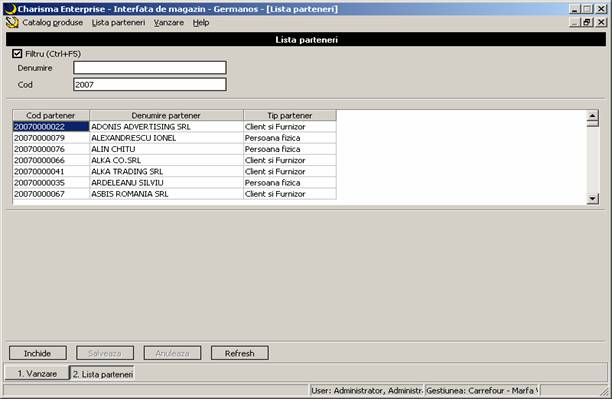Image resolution: width=612 pixels, height=399 pixels.
Task: Select partner code 20070000067
Action: click(51, 194)
